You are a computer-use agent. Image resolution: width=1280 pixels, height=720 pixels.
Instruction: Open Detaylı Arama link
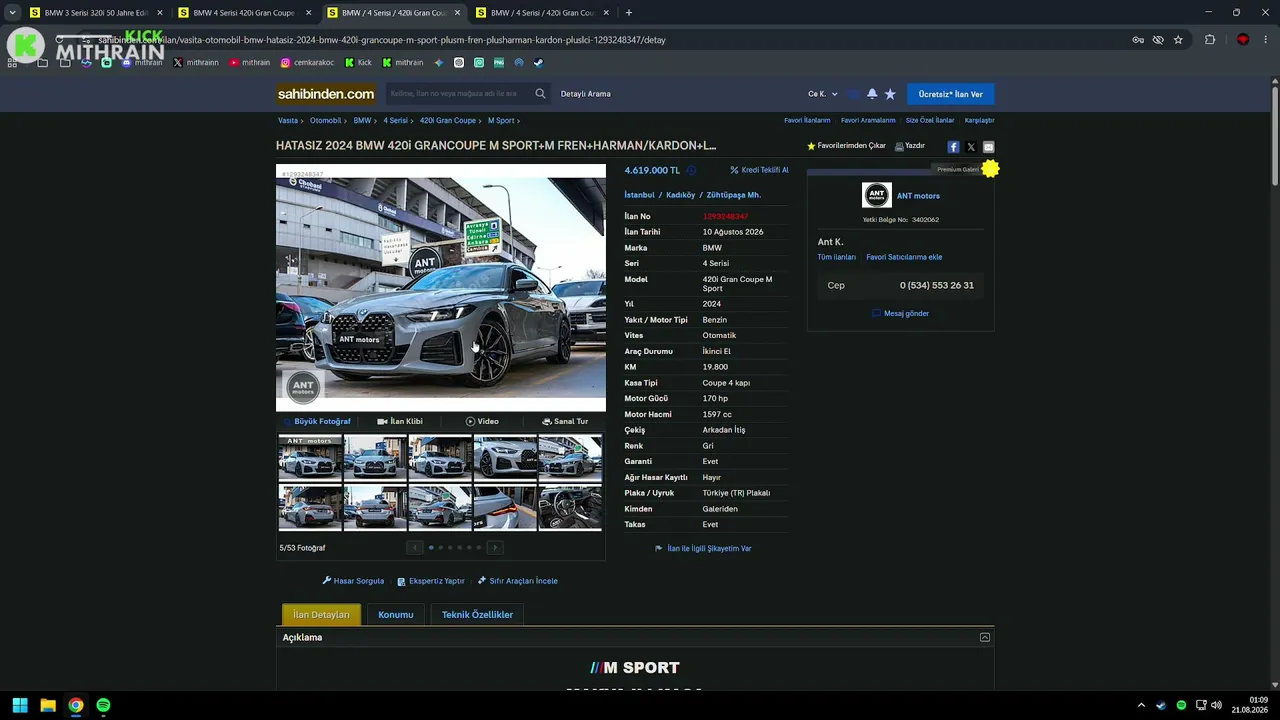(586, 94)
